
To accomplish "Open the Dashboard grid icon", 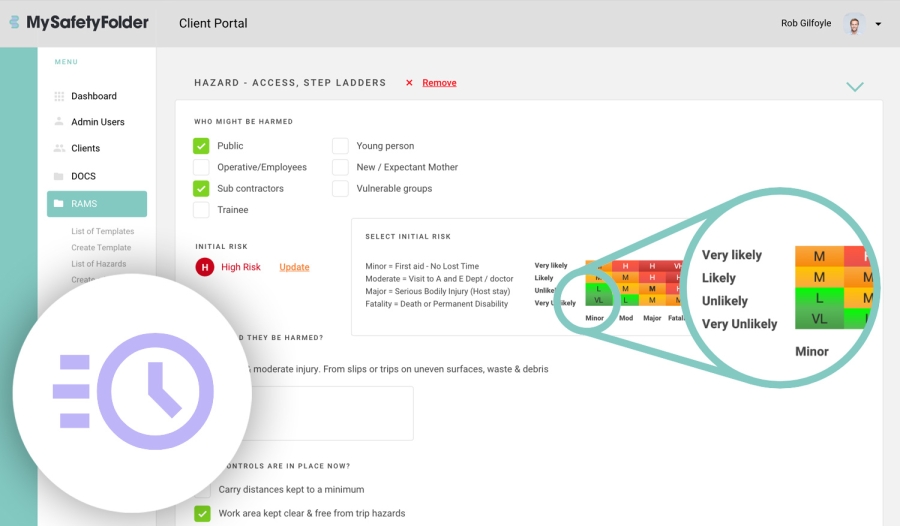I will (59, 96).
